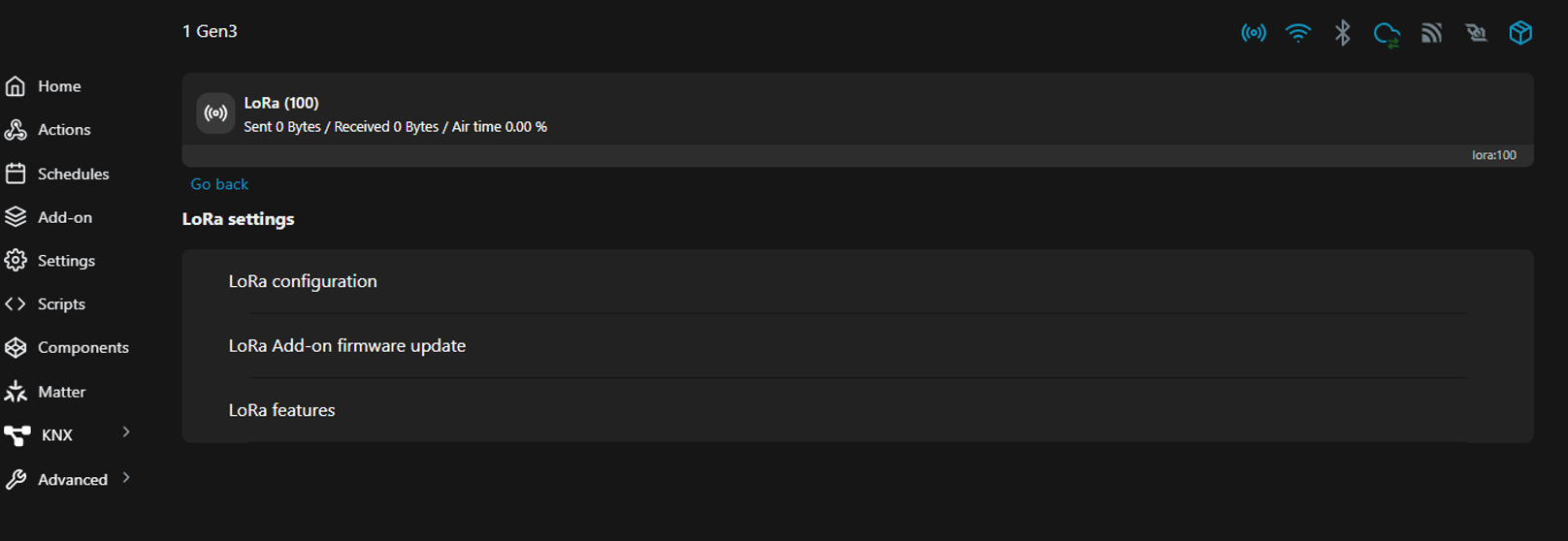Open LoRa Add-on firmware update
This screenshot has width=1568, height=541.
pyautogui.click(x=858, y=346)
